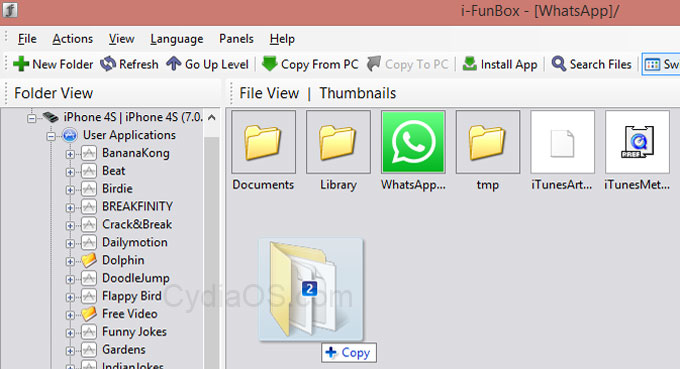Screen dimensions: 680x369
Task: Click the i-FunBox title bar logo icon
Action: [10, 10]
